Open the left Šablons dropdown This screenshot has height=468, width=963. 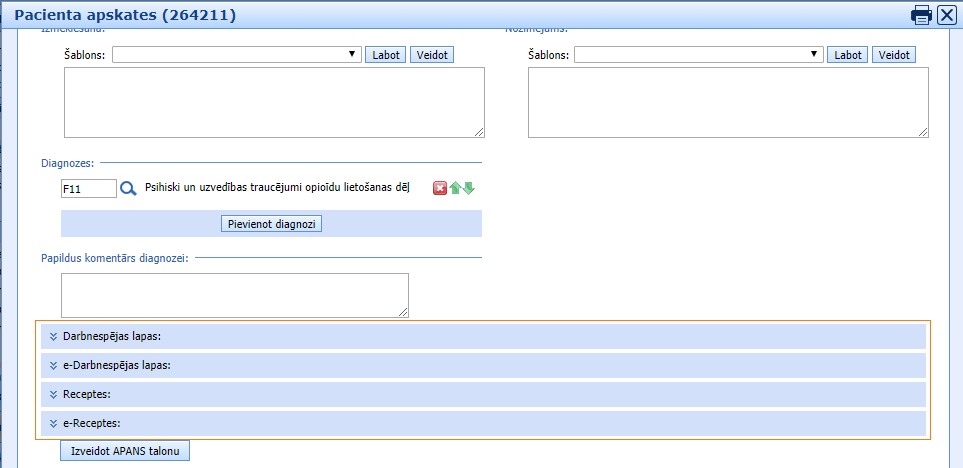point(237,55)
